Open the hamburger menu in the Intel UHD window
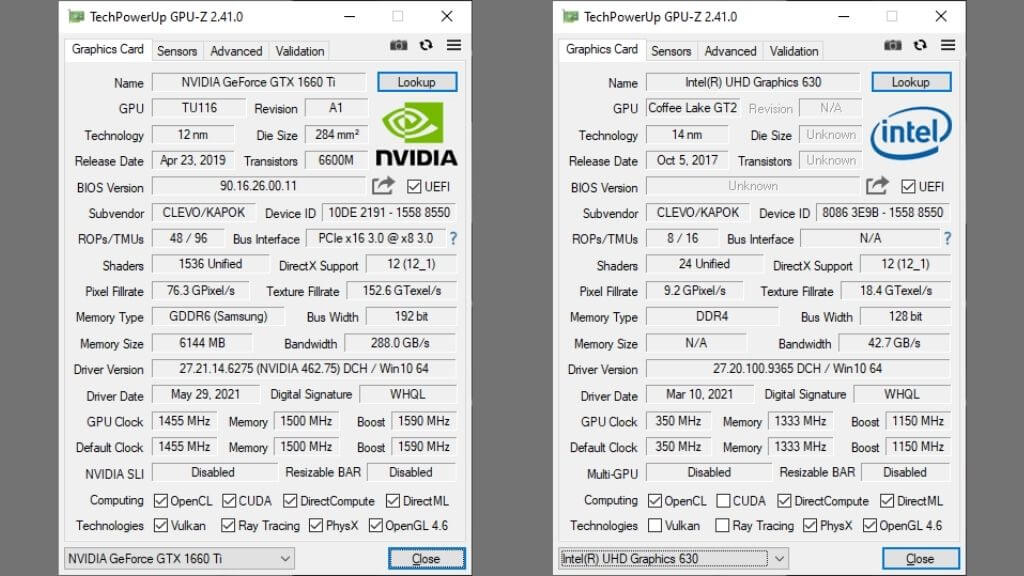Image resolution: width=1024 pixels, height=576 pixels. (948, 45)
